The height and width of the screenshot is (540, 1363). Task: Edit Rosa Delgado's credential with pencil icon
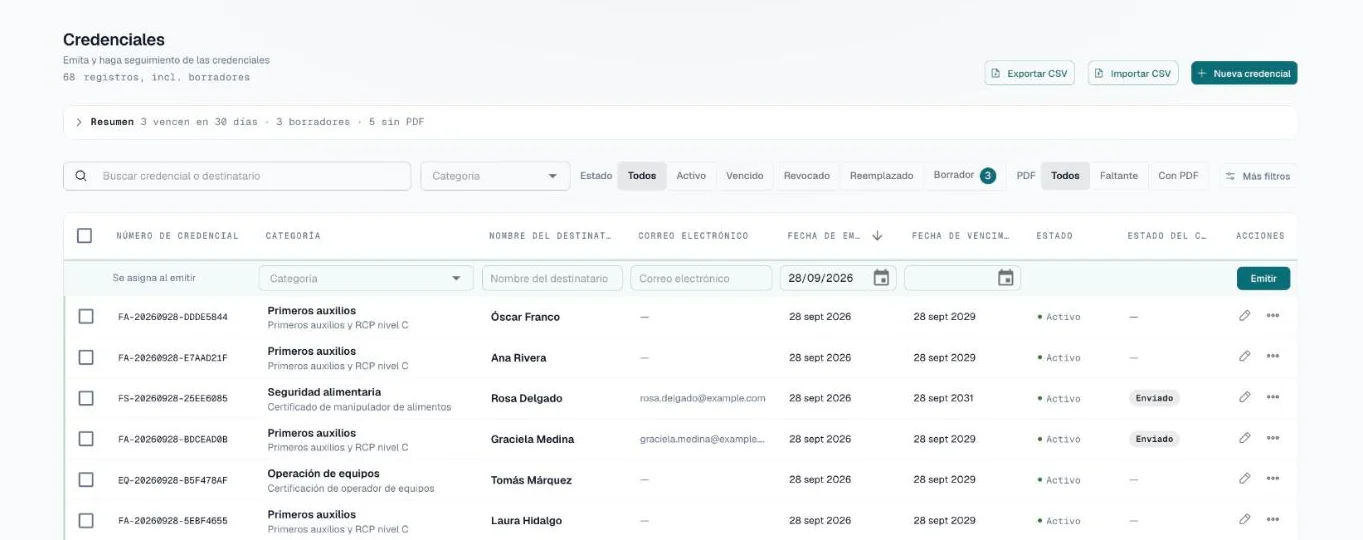click(x=1244, y=397)
